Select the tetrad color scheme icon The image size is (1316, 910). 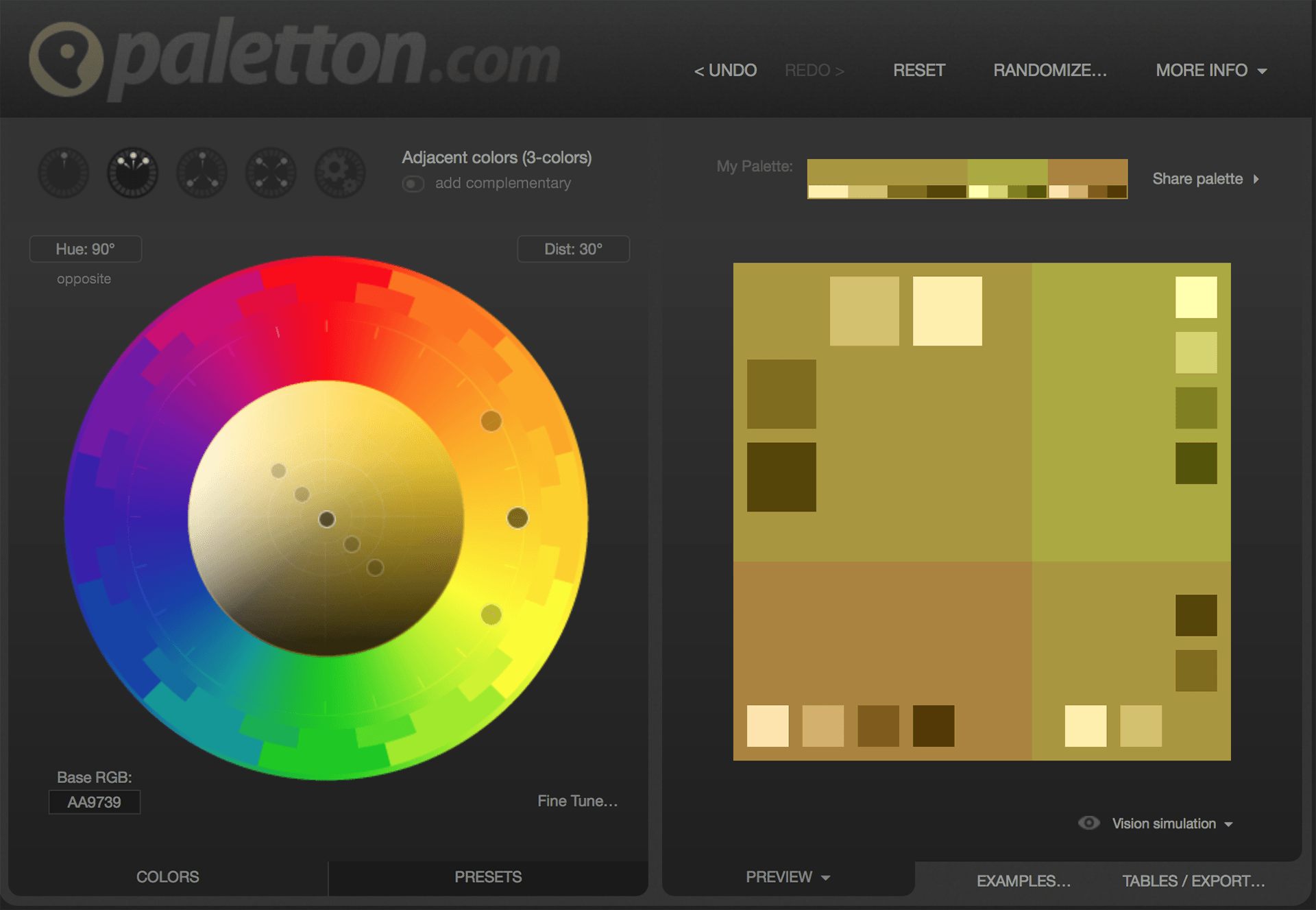tap(270, 173)
